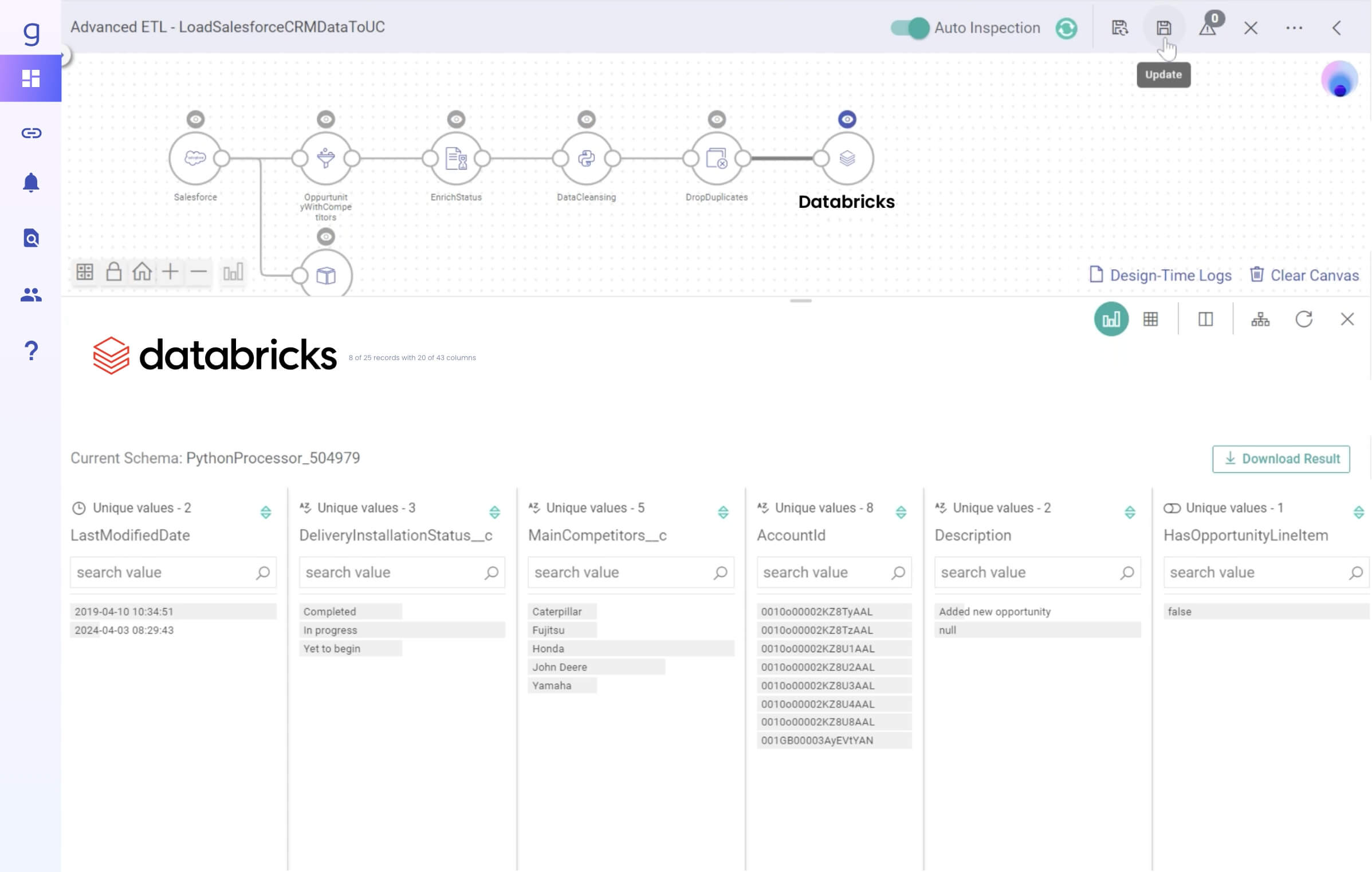The width and height of the screenshot is (1372, 872).
Task: Switch to table grid view
Action: [1150, 319]
